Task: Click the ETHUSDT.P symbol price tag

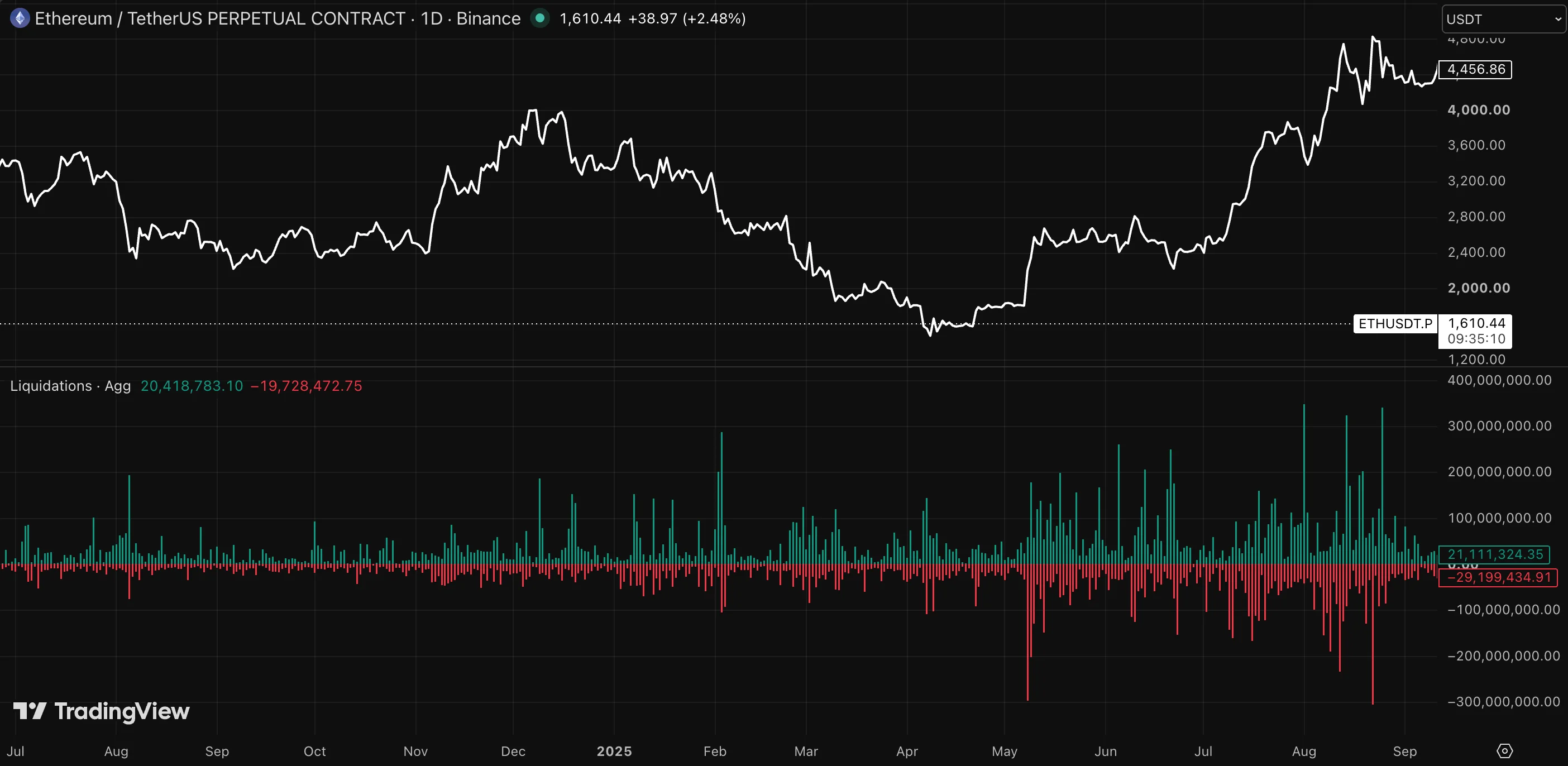Action: pyautogui.click(x=1395, y=324)
